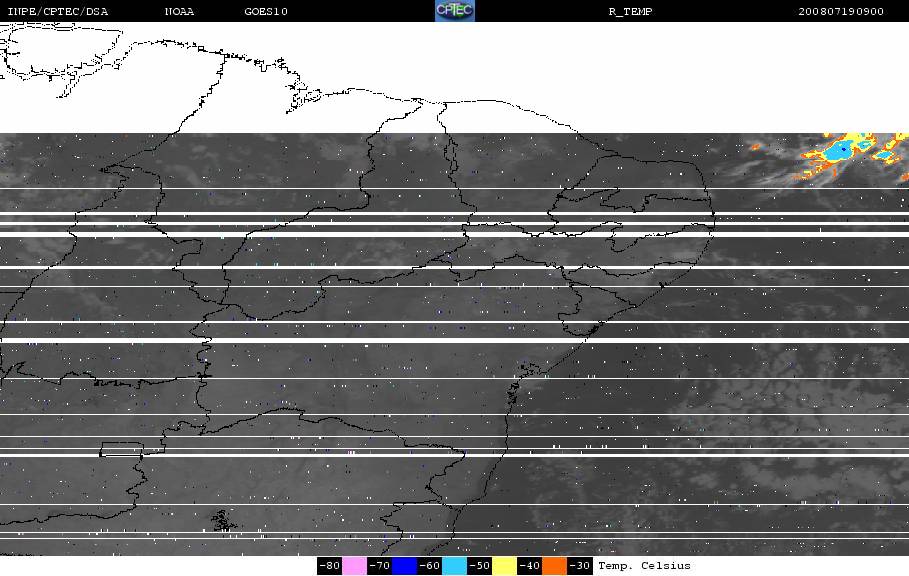Viewport: 909px width, 576px height.
Task: Pick the dark blue -70 to -60 swatch
Action: coord(404,566)
